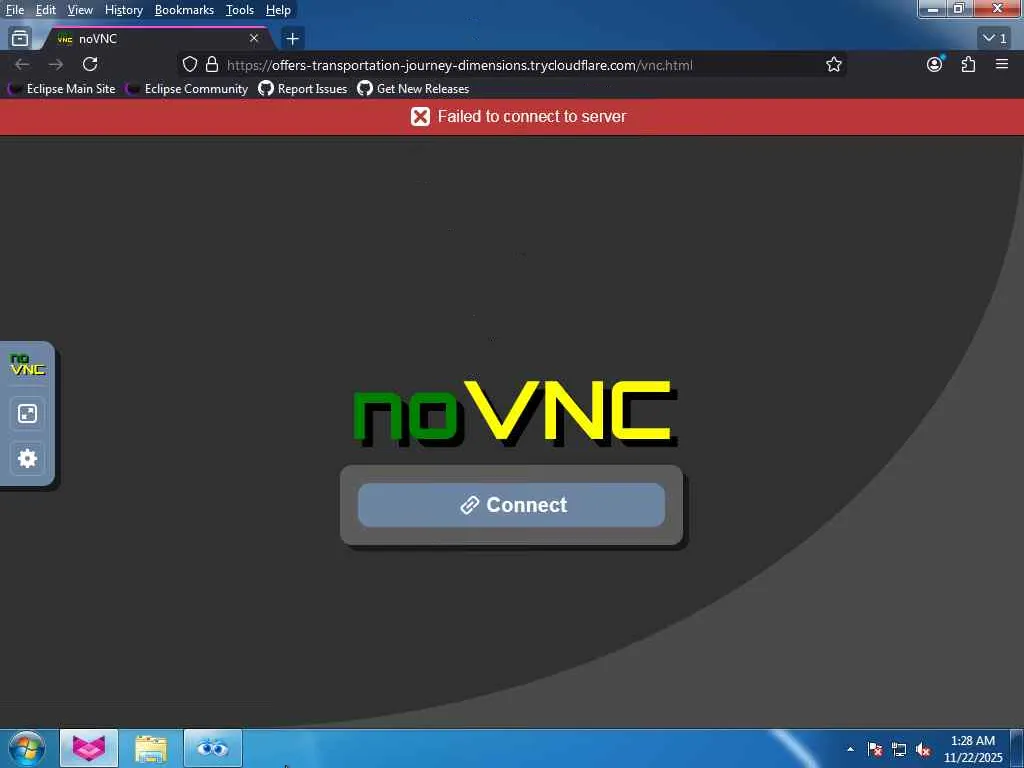Open the Help menu
The image size is (1024, 768).
(278, 10)
